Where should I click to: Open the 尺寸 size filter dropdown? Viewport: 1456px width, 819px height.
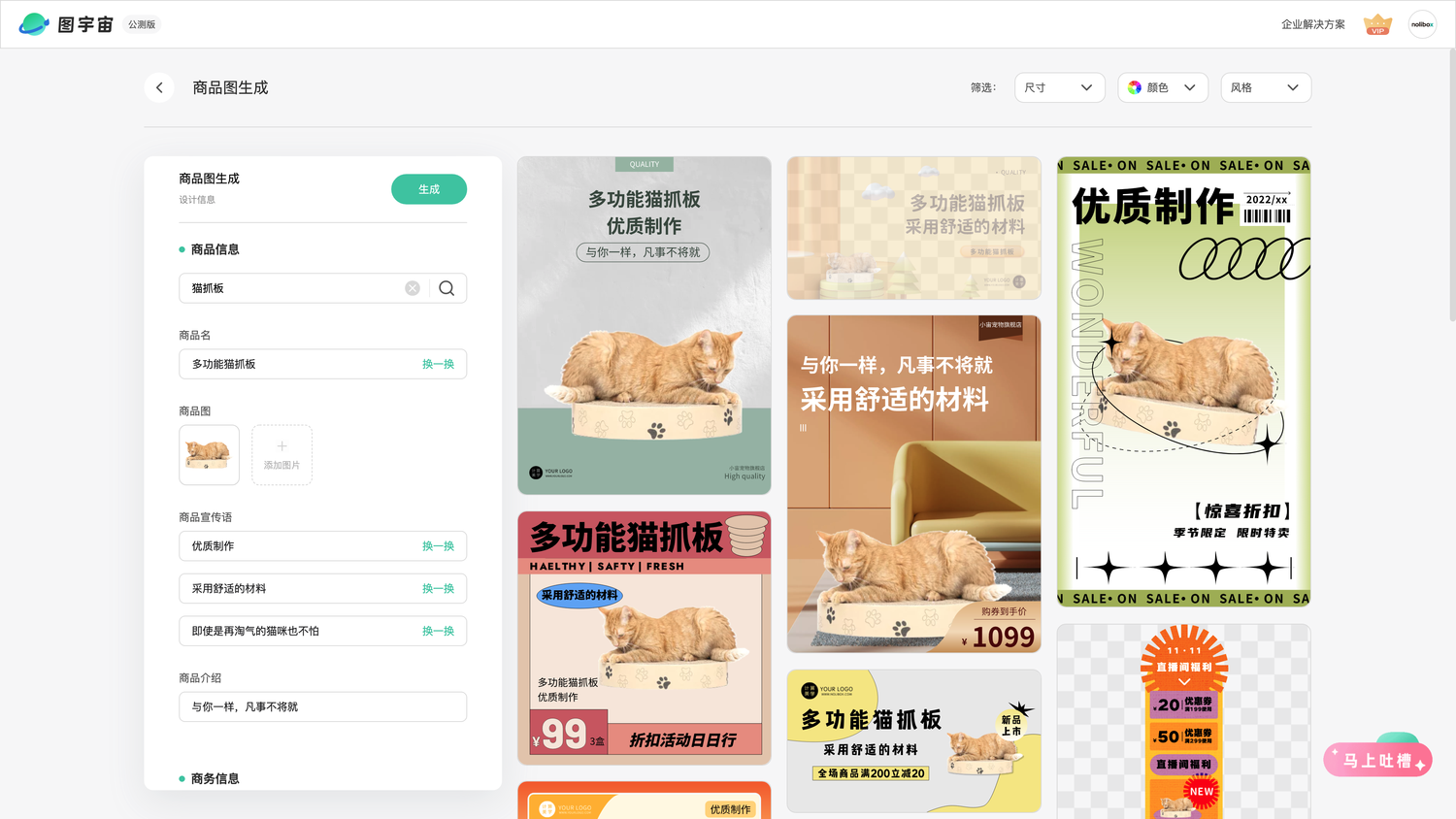click(1059, 87)
